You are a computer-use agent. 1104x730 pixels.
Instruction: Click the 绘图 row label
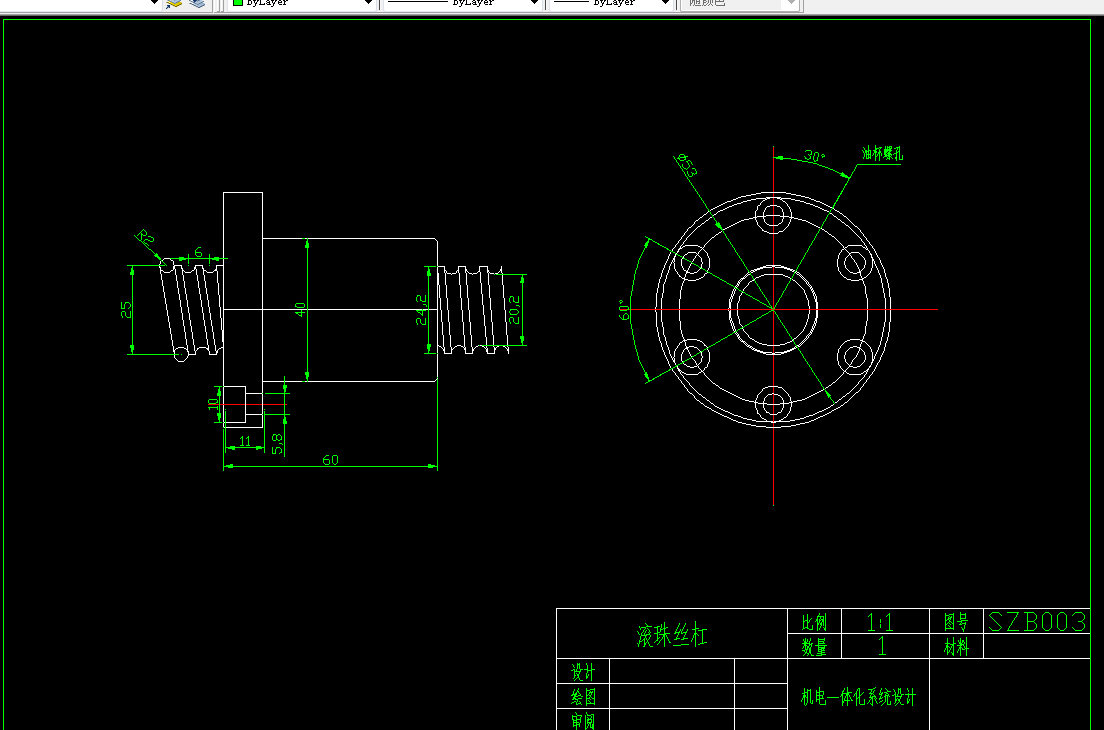click(x=582, y=697)
